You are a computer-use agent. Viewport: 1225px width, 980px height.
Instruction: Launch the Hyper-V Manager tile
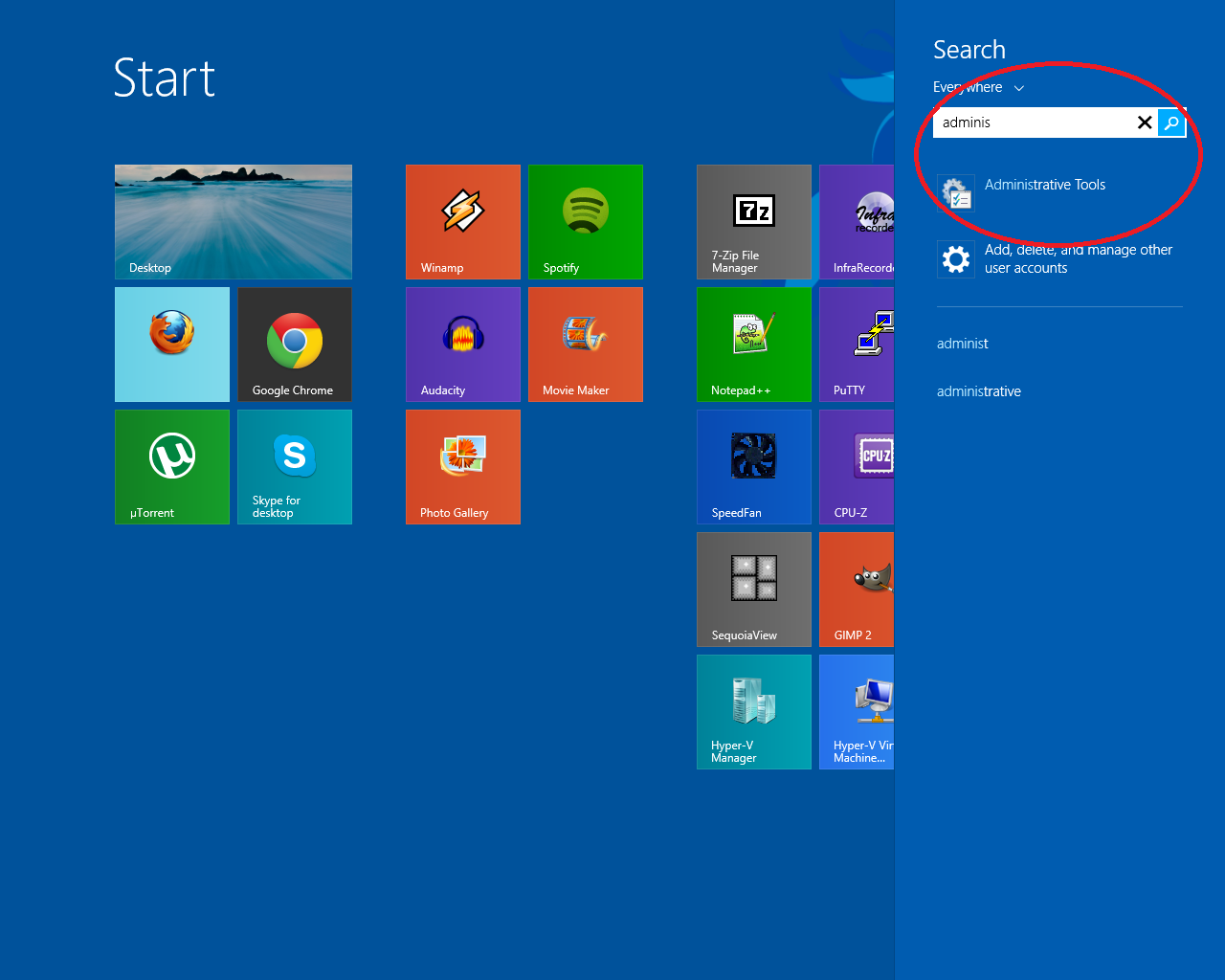754,712
